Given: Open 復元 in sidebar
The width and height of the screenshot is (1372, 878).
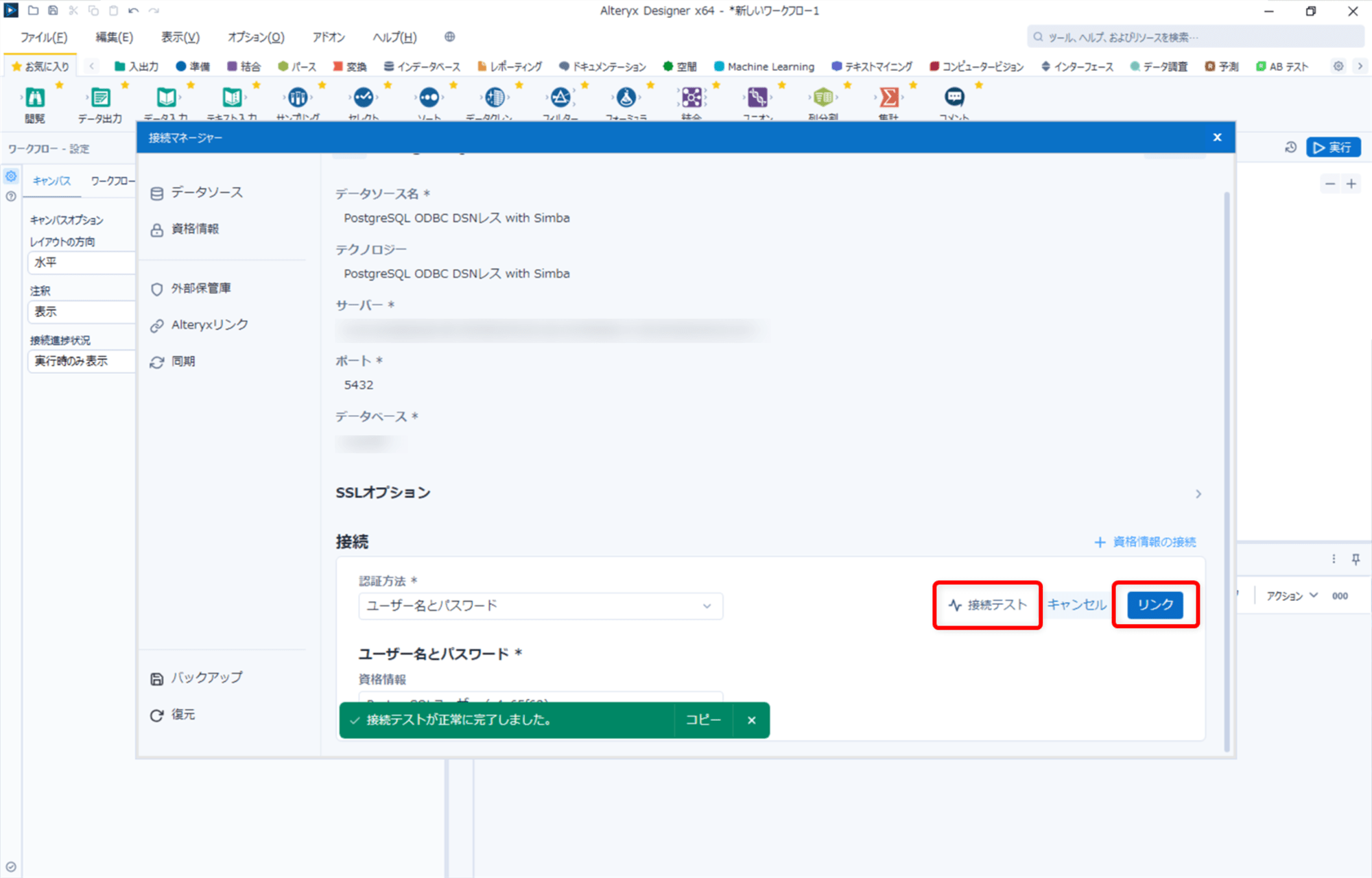Looking at the screenshot, I should (173, 715).
